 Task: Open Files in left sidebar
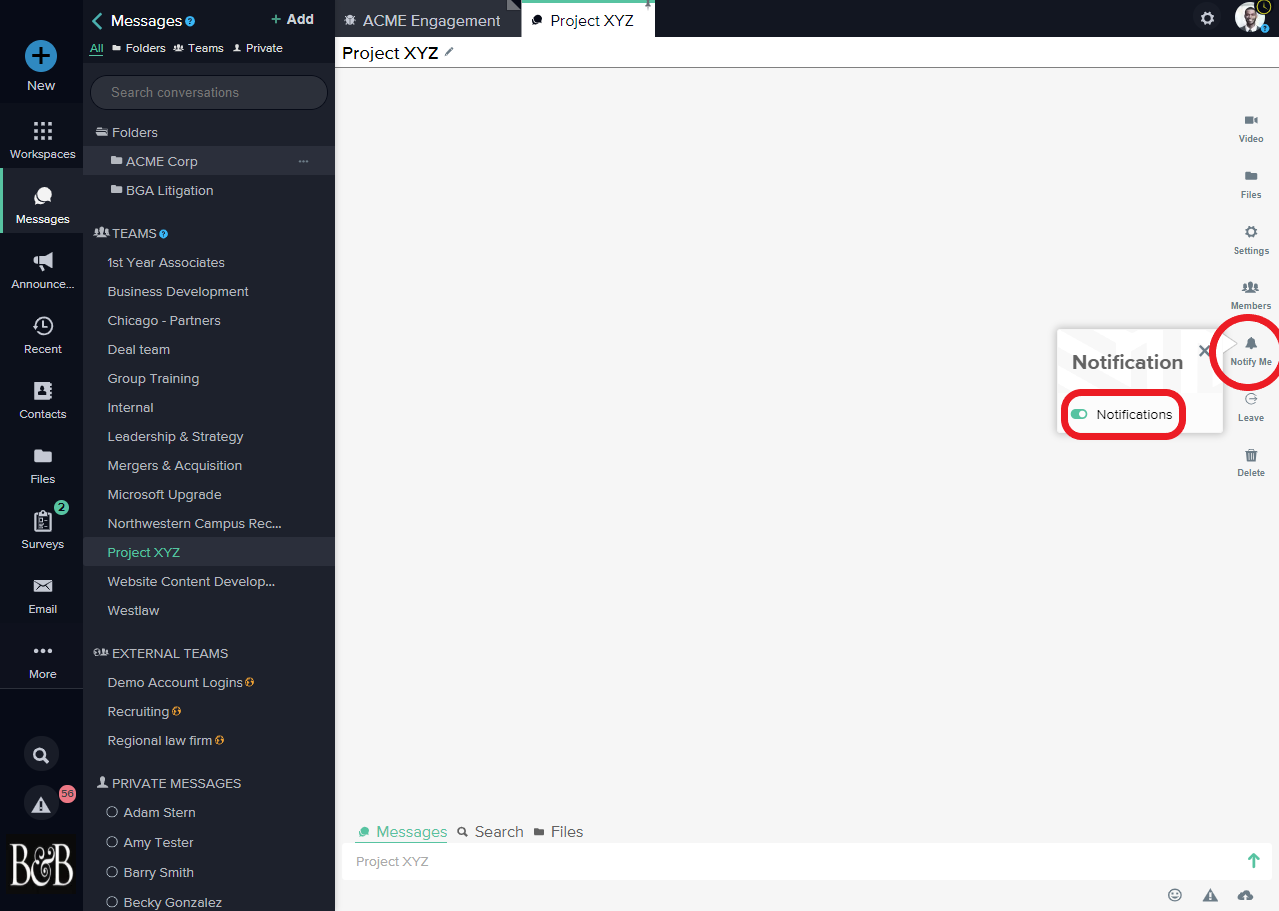[x=42, y=465]
